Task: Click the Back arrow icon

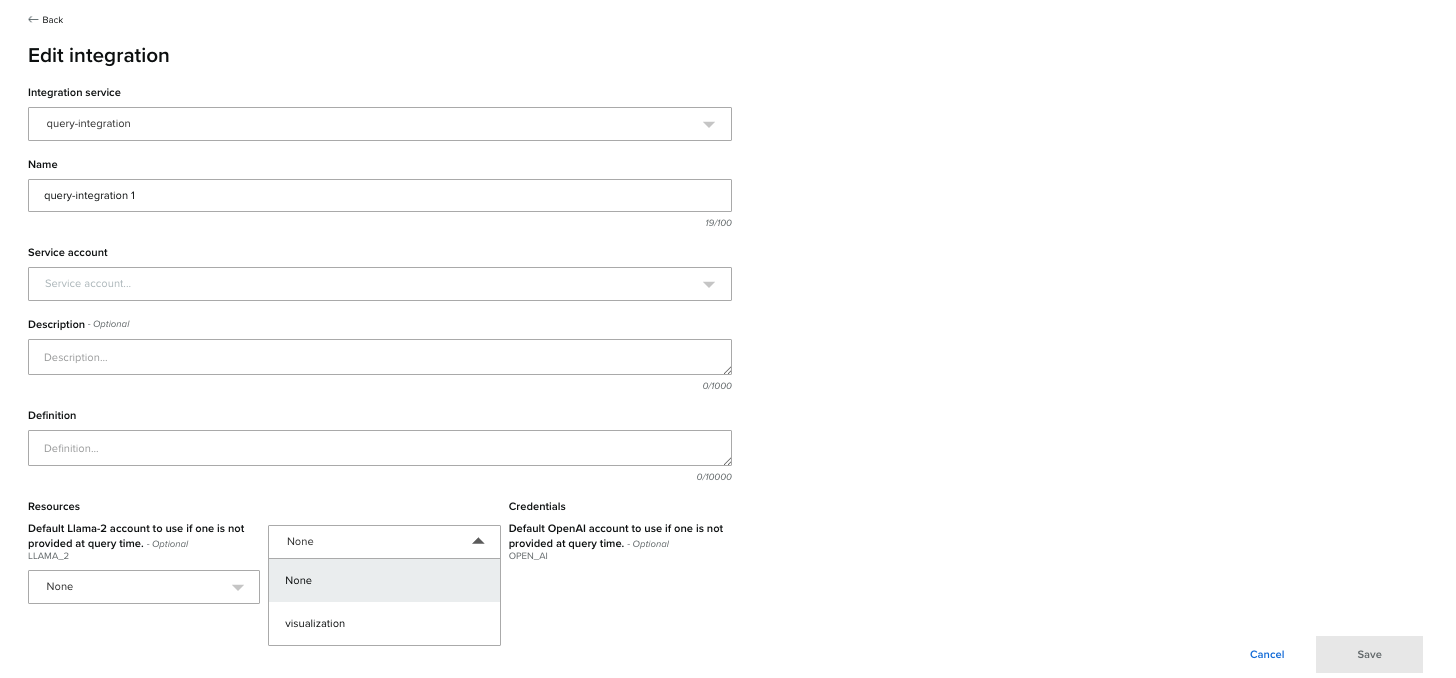Action: pyautogui.click(x=33, y=20)
